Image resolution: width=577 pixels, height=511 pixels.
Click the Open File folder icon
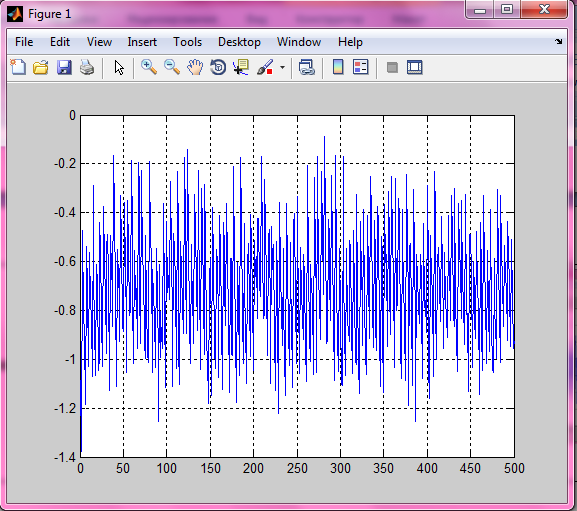(x=41, y=68)
